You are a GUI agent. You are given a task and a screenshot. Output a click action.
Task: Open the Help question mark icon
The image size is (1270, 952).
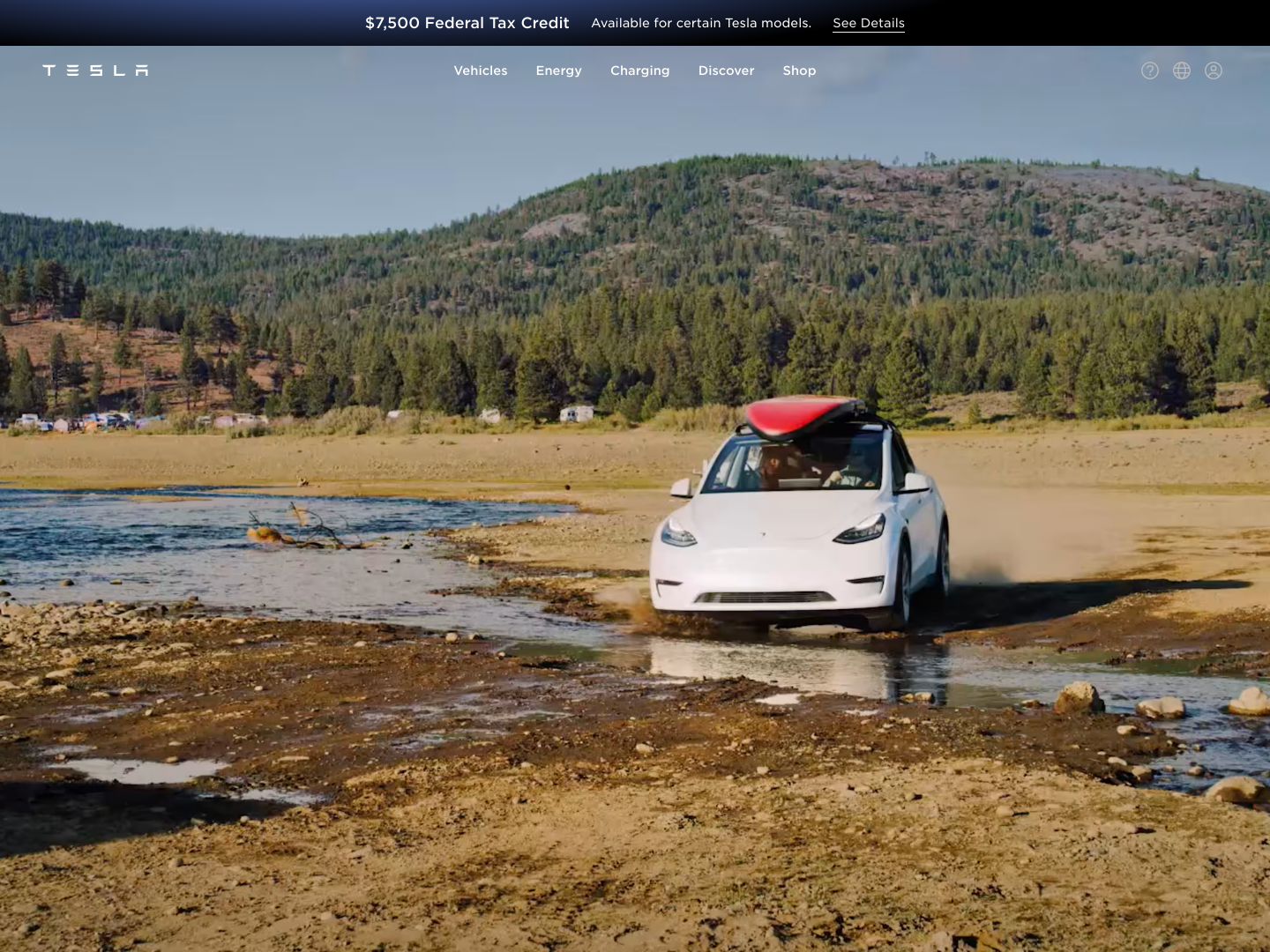point(1150,71)
